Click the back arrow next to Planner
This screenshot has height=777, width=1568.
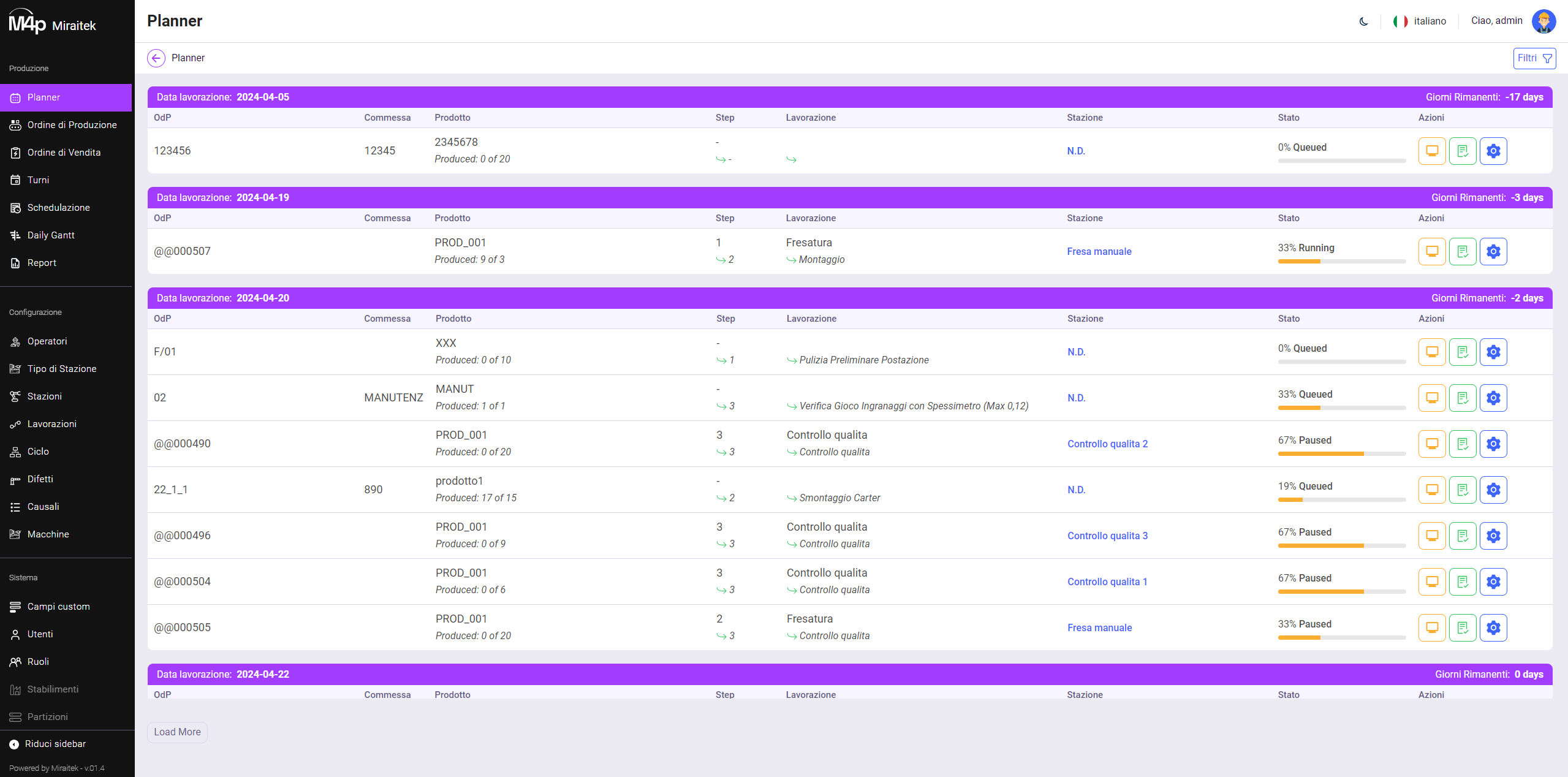click(x=156, y=58)
